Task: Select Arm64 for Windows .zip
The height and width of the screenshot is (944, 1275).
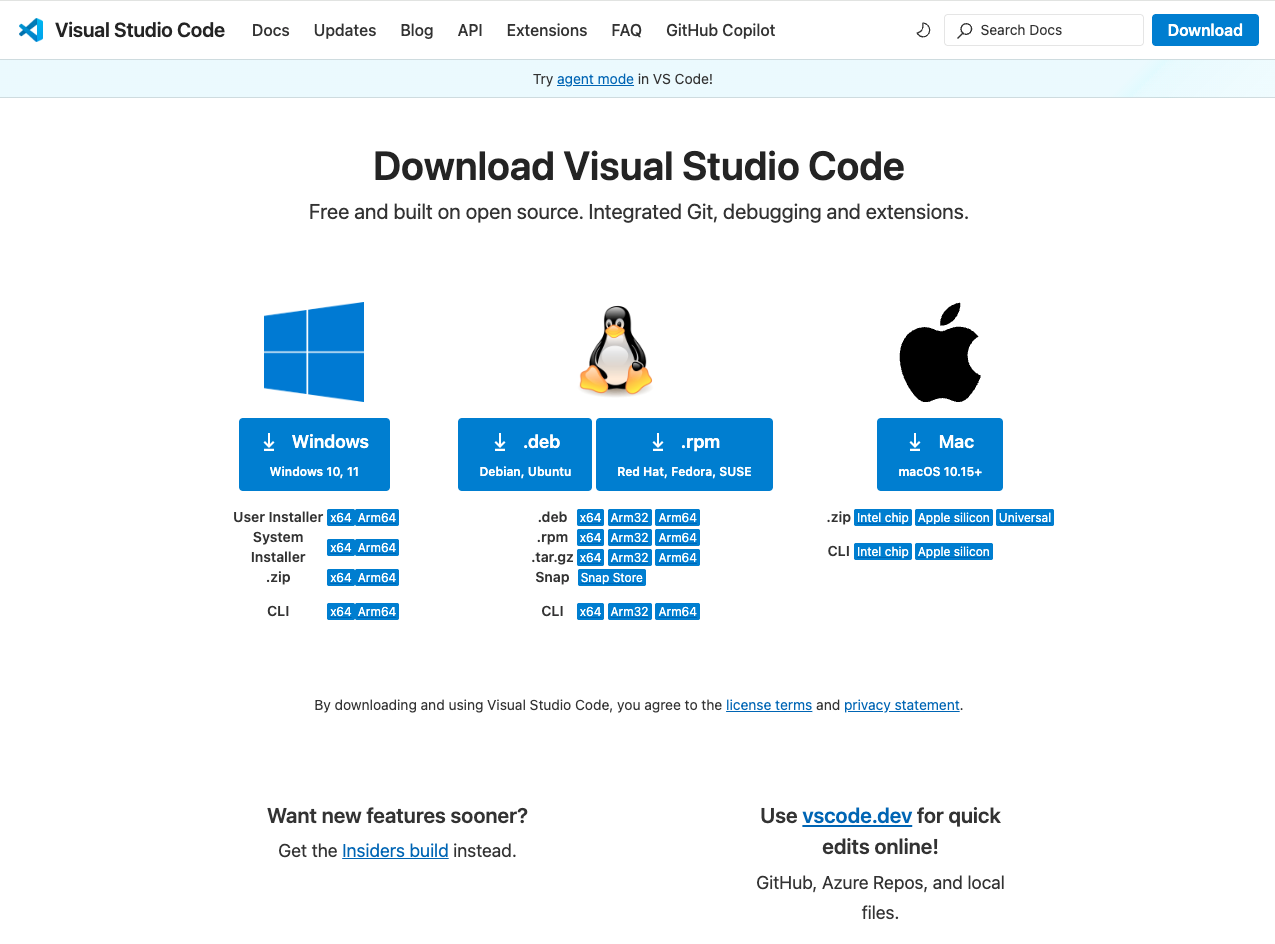Action: pyautogui.click(x=377, y=578)
